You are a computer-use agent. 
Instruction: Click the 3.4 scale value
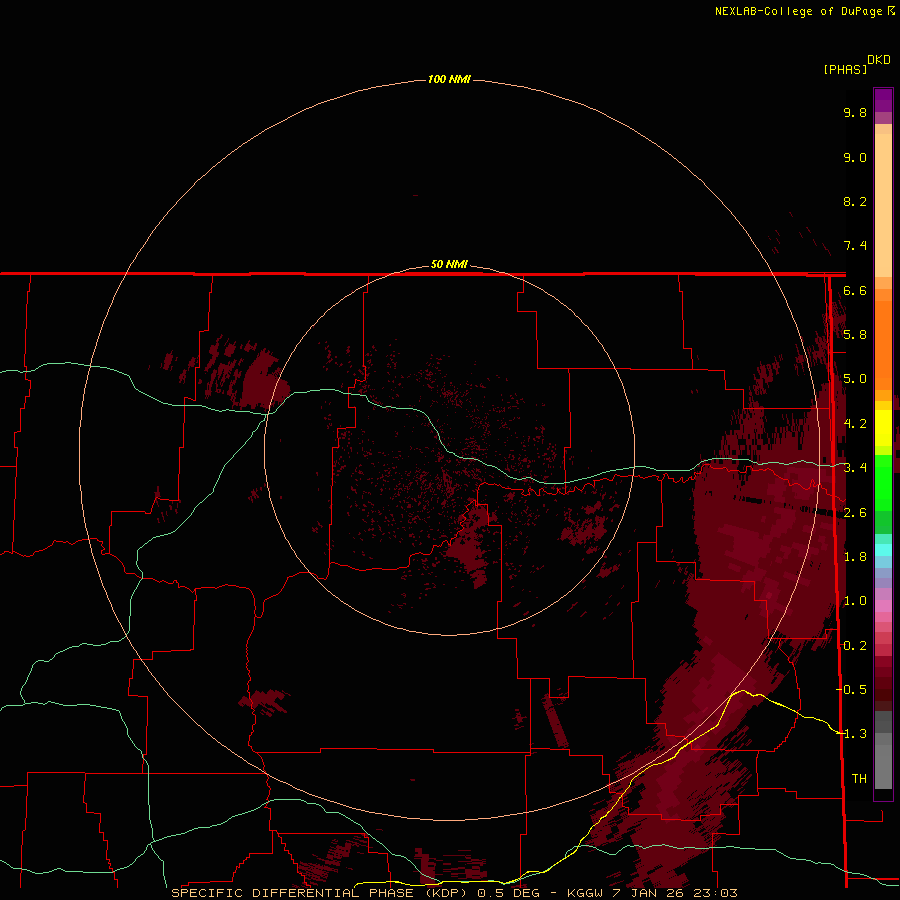tap(855, 468)
